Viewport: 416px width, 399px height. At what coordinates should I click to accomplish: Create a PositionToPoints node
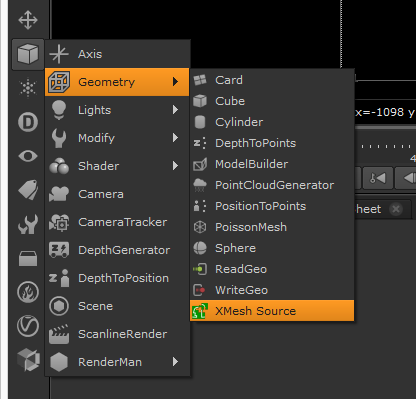[272, 206]
